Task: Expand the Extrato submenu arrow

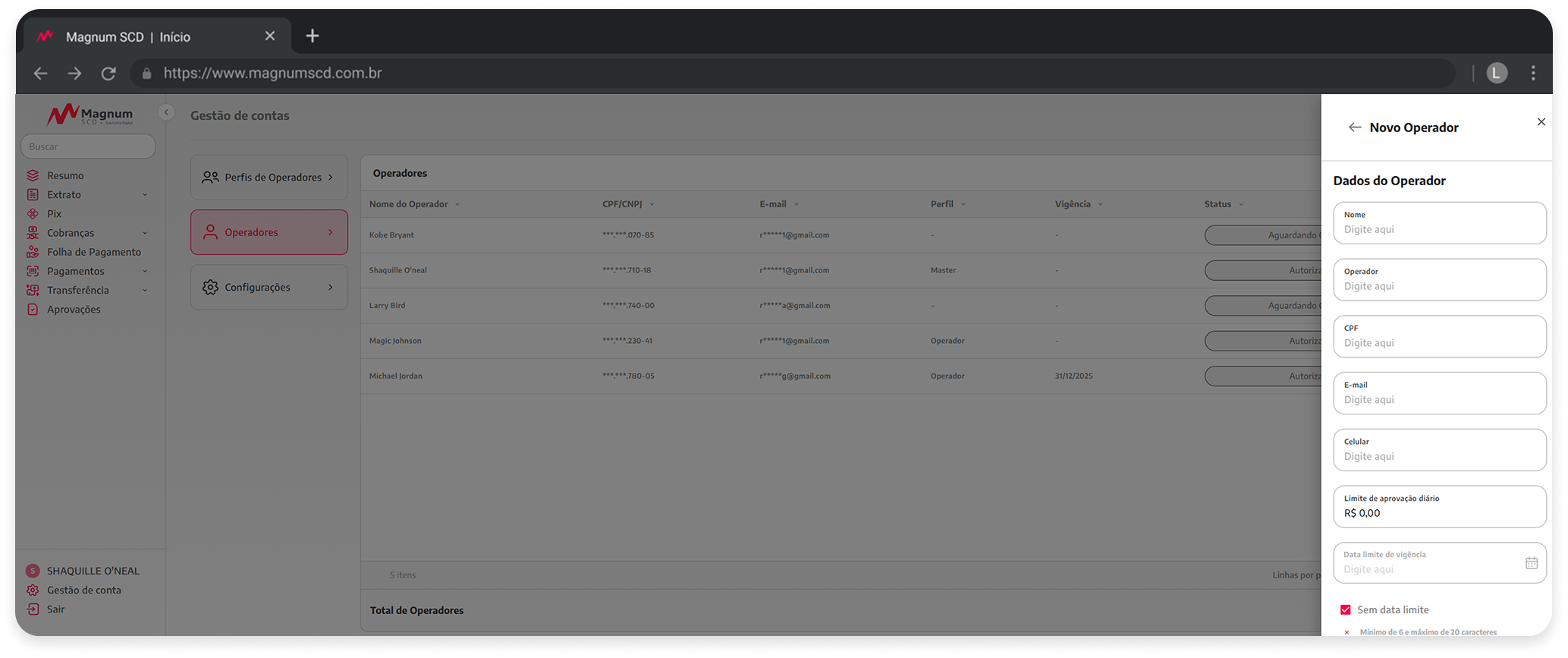Action: [x=145, y=195]
